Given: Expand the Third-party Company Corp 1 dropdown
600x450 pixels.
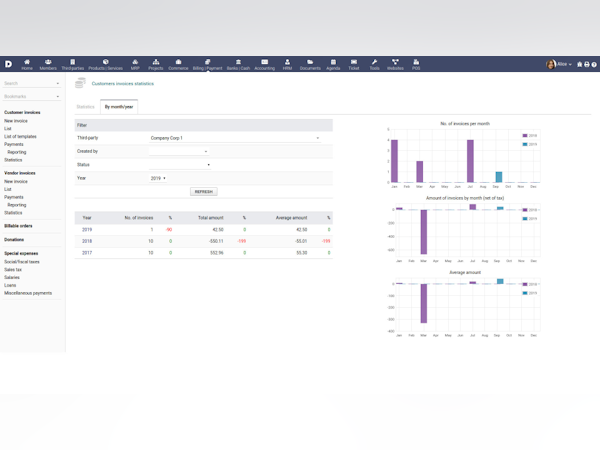Looking at the screenshot, I should [x=235, y=138].
